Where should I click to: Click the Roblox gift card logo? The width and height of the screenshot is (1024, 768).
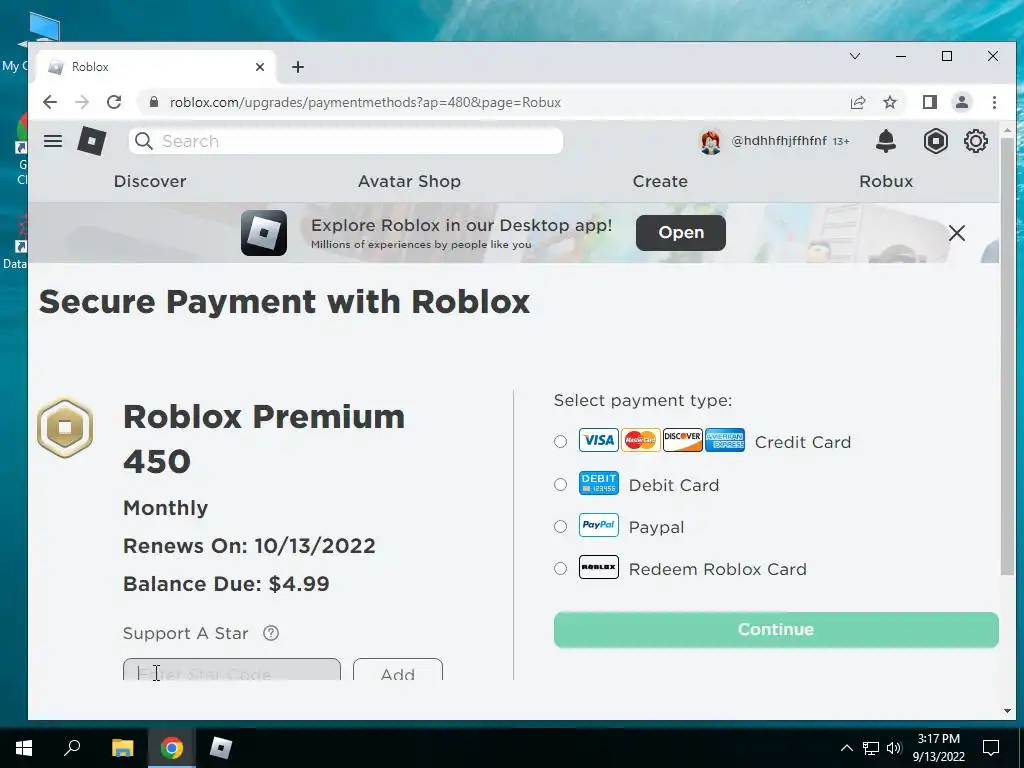598,567
